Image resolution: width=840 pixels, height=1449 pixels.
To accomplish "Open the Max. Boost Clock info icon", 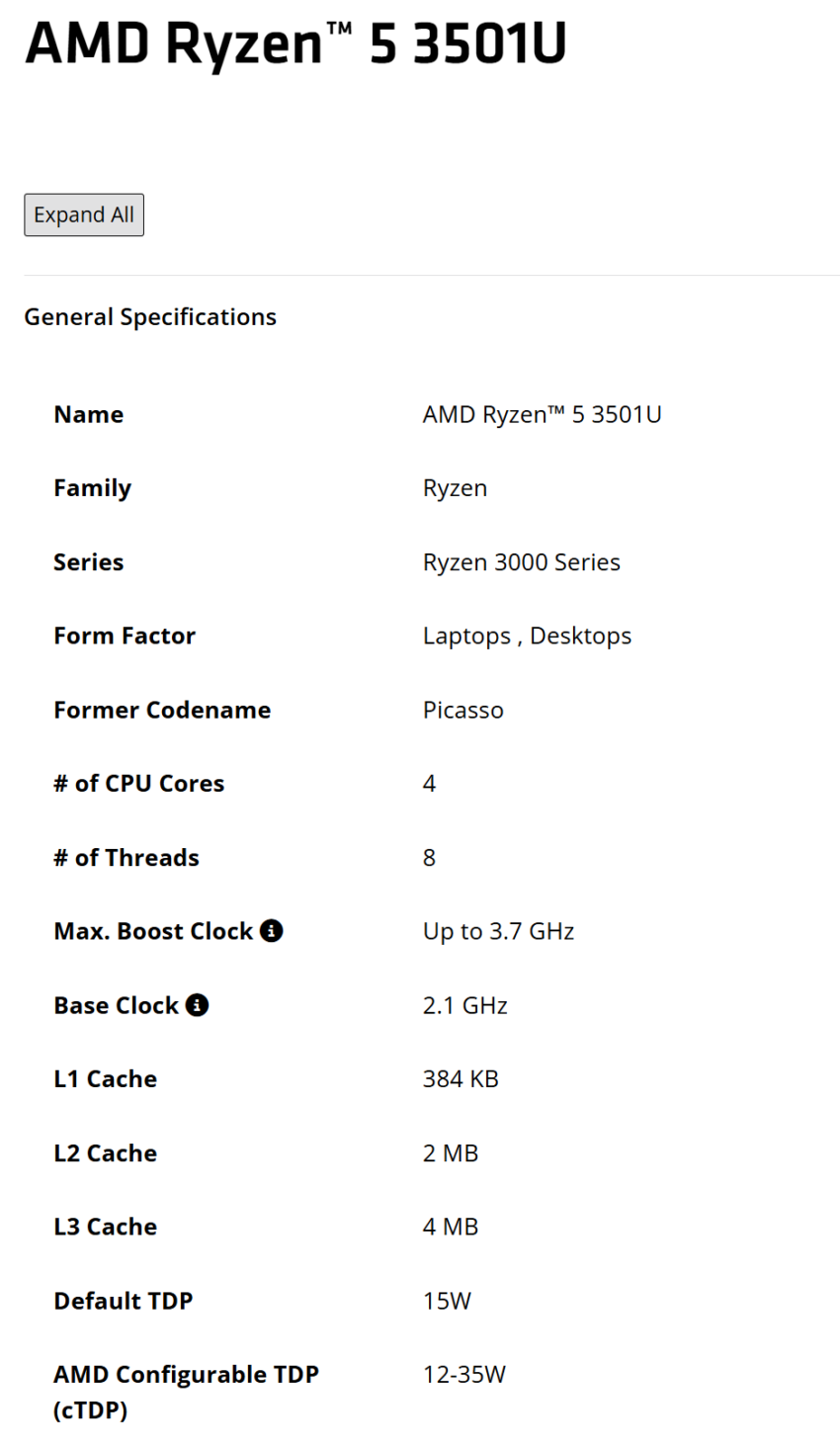I will (272, 930).
